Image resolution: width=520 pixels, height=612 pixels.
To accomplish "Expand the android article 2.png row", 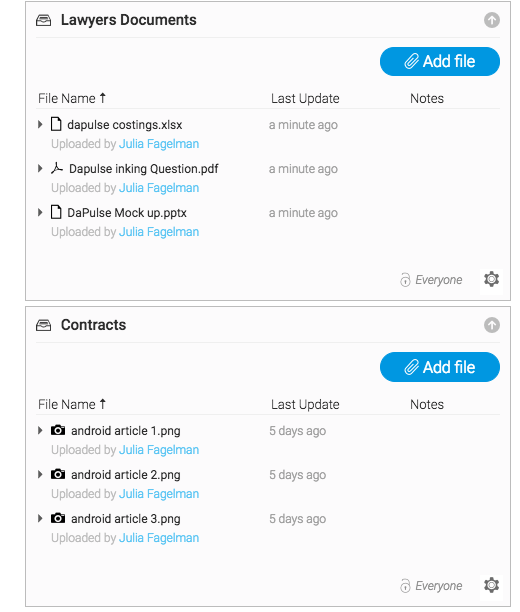I will tap(40, 475).
